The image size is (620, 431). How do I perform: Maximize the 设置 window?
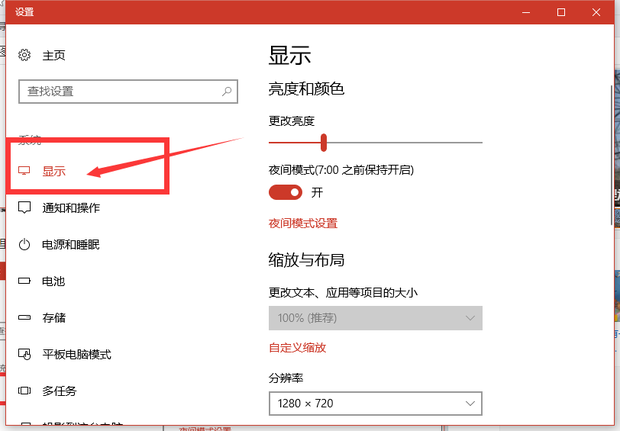click(561, 12)
